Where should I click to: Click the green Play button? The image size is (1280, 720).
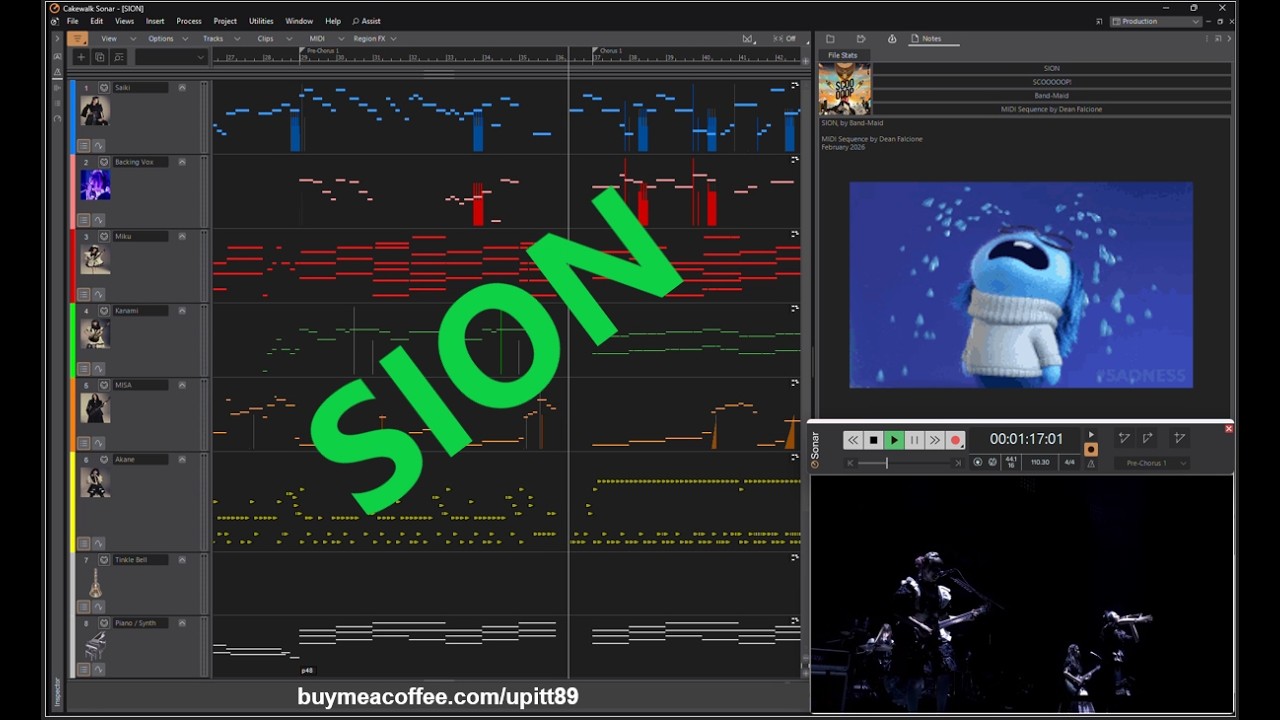[x=894, y=440]
